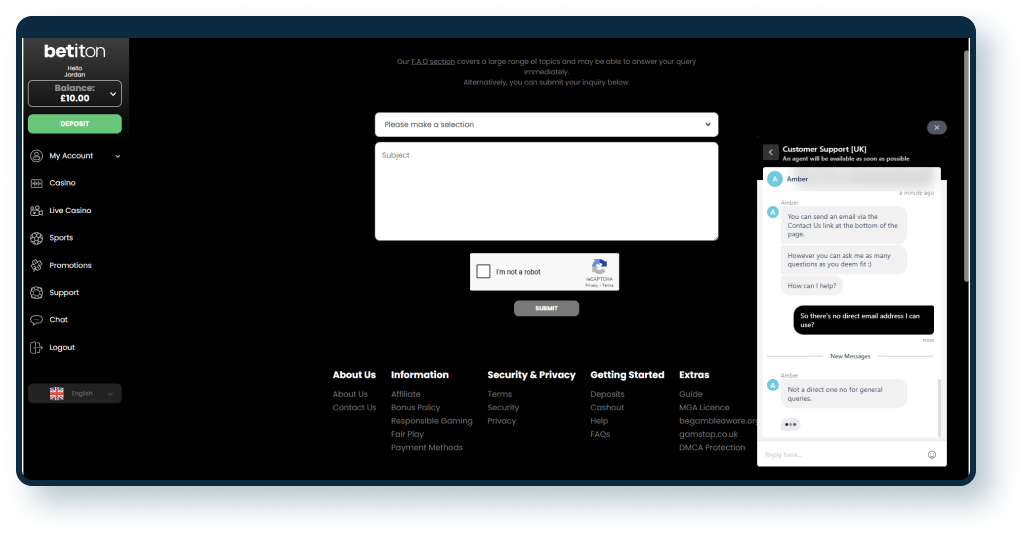Click the Logout icon
Viewport: 1024px width, 534px height.
pyautogui.click(x=37, y=347)
